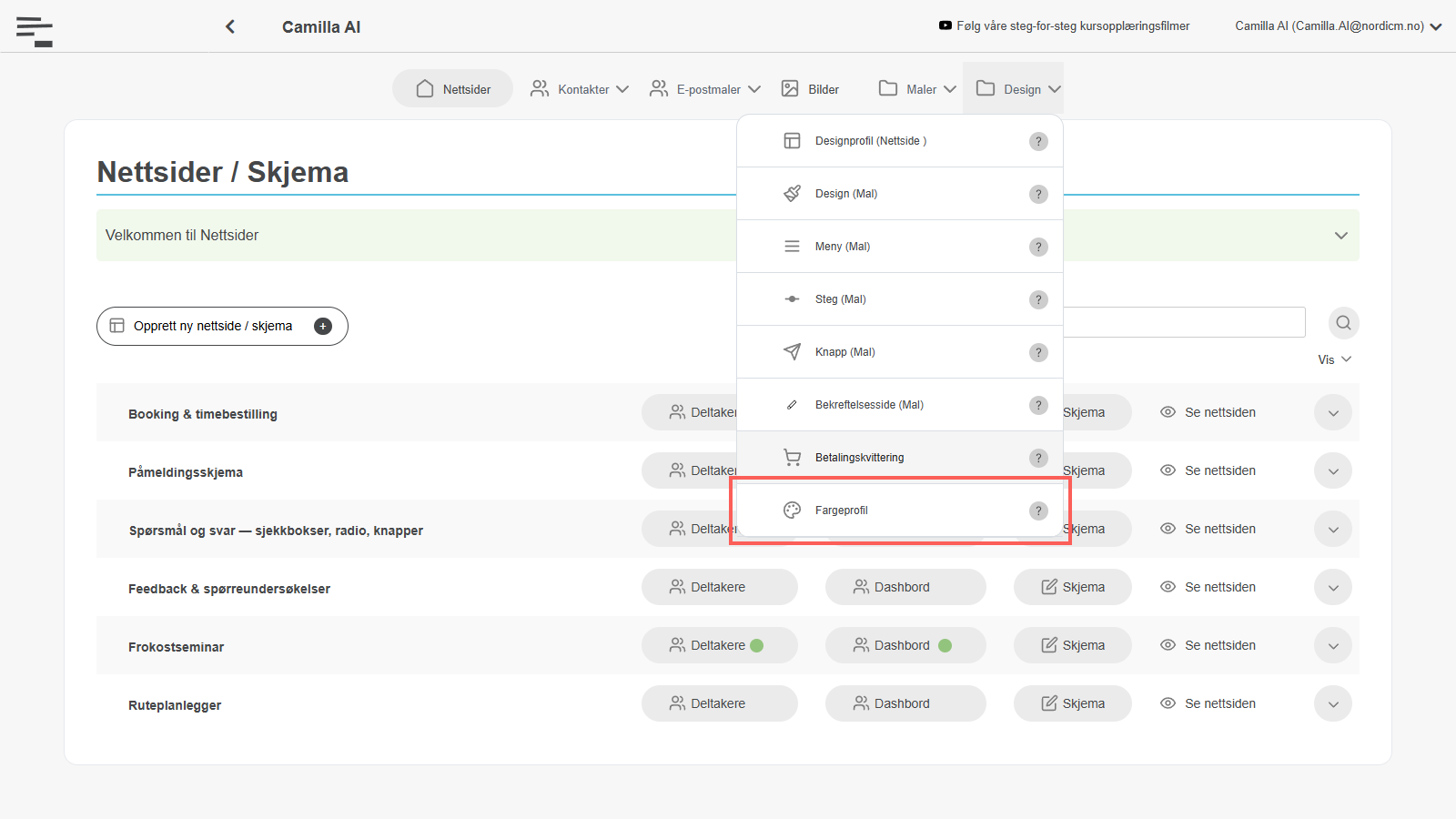The image size is (1456, 819).
Task: View Se nettsiden for Feedback & spørreundersøkelser
Action: click(x=1208, y=587)
